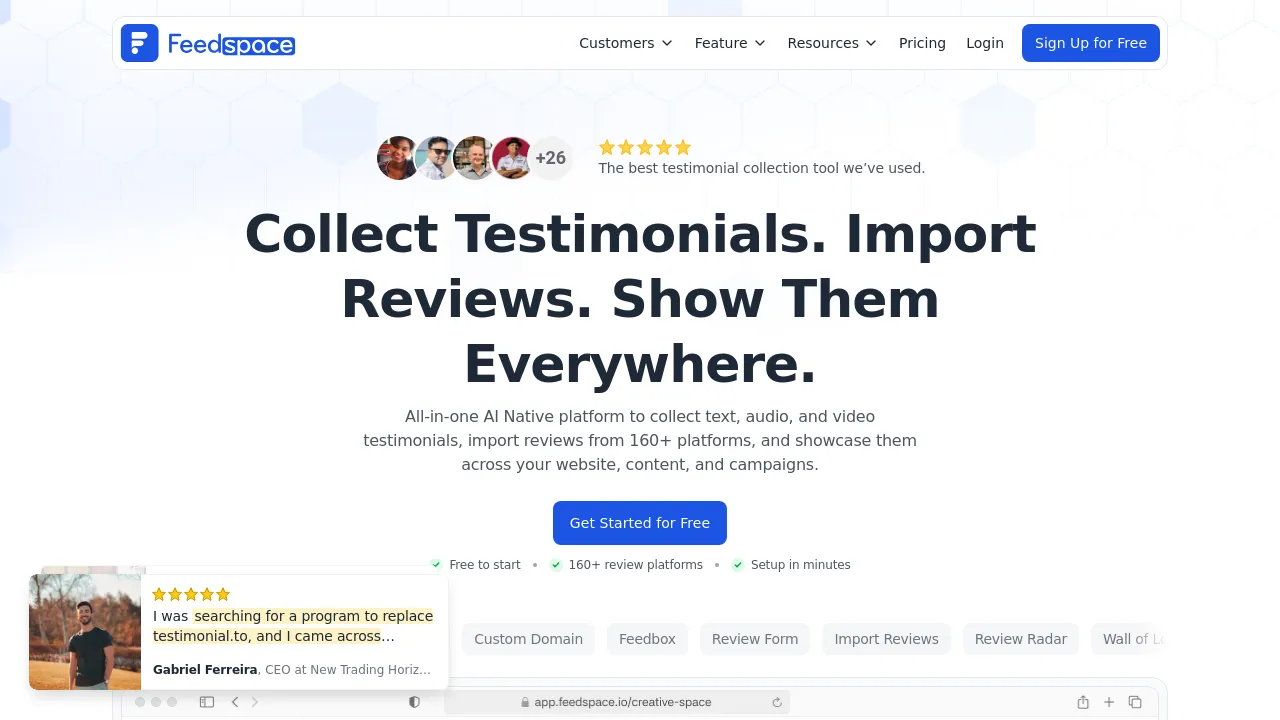The width and height of the screenshot is (1280, 720).
Task: Expand the Feature dropdown menu
Action: (x=730, y=43)
